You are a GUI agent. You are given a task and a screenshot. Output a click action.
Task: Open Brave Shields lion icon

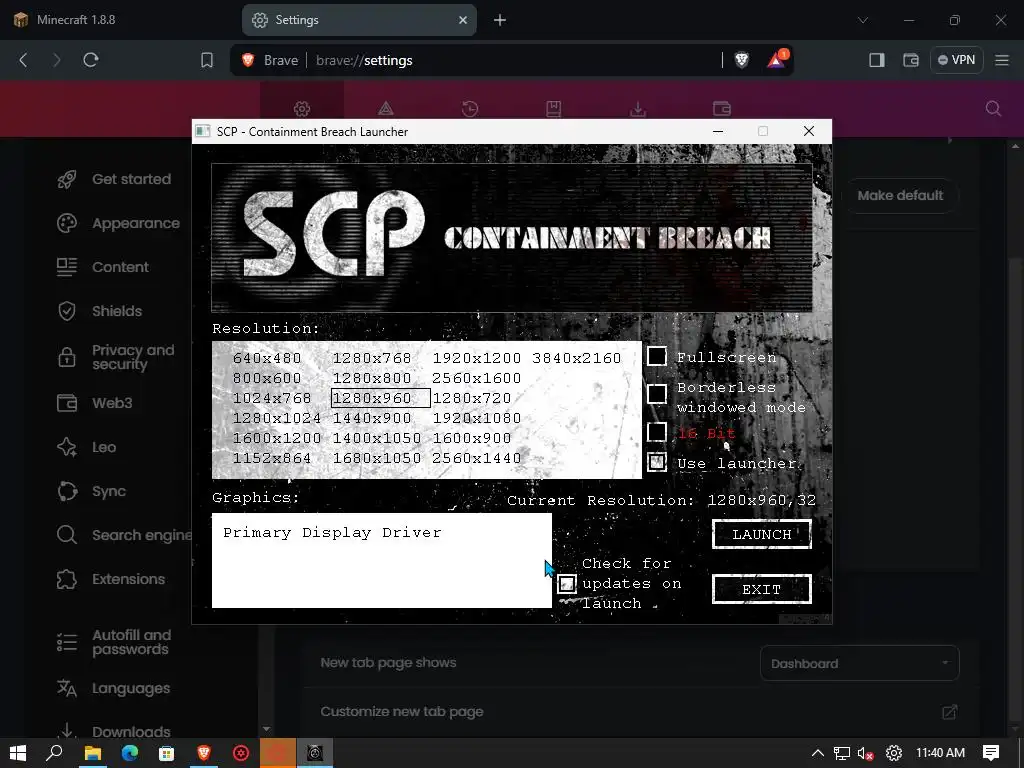[x=741, y=60]
